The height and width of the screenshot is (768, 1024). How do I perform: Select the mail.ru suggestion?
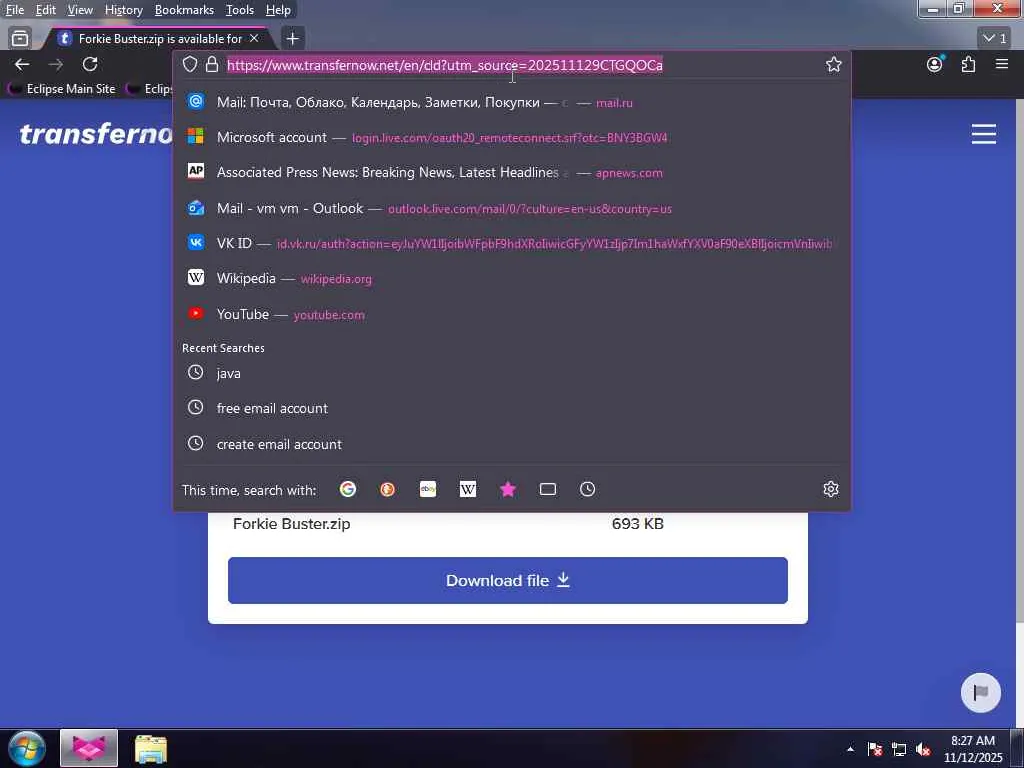coord(511,102)
